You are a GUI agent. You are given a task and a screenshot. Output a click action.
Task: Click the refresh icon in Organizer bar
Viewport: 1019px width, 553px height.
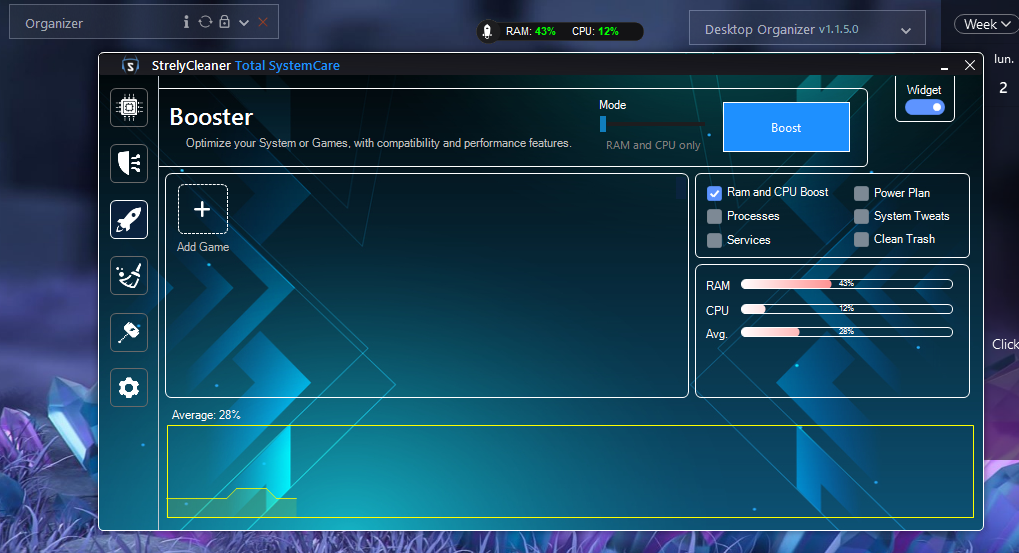(x=205, y=22)
